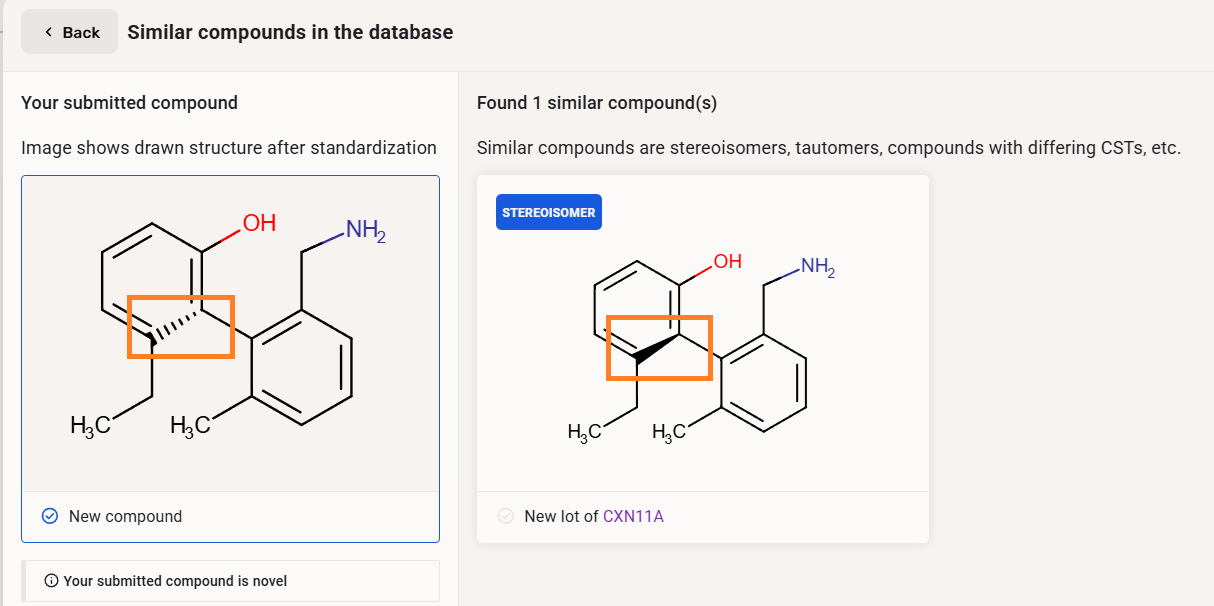Select the blue check circle beside New compound

point(50,516)
